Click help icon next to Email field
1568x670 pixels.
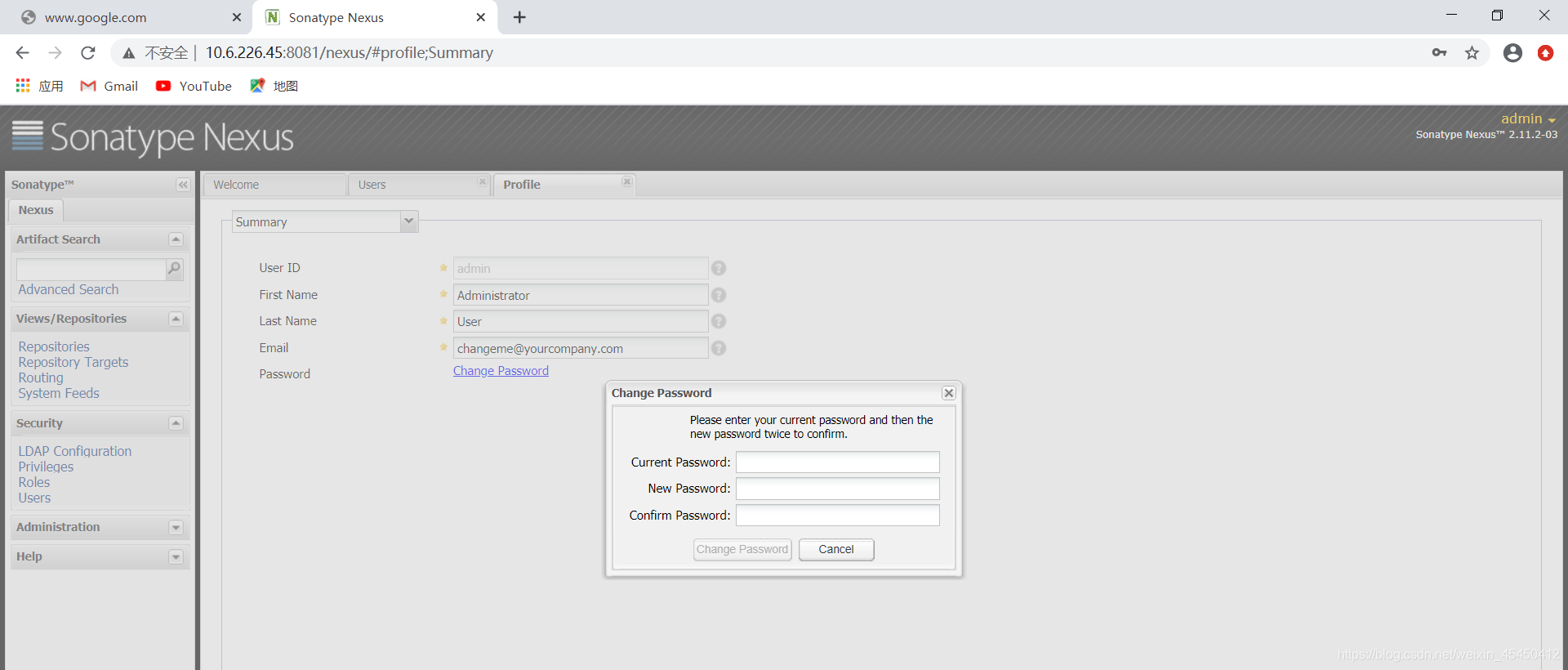click(719, 348)
